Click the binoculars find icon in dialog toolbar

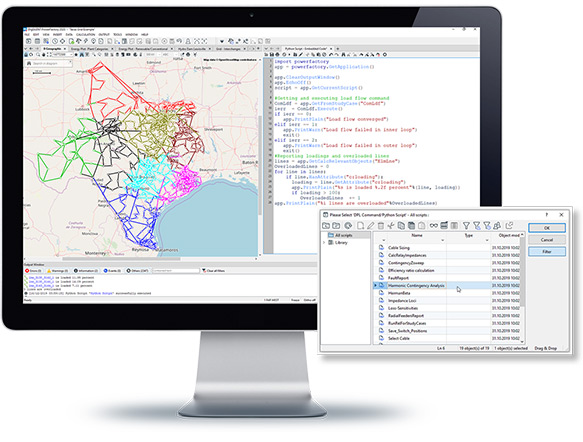click(434, 226)
